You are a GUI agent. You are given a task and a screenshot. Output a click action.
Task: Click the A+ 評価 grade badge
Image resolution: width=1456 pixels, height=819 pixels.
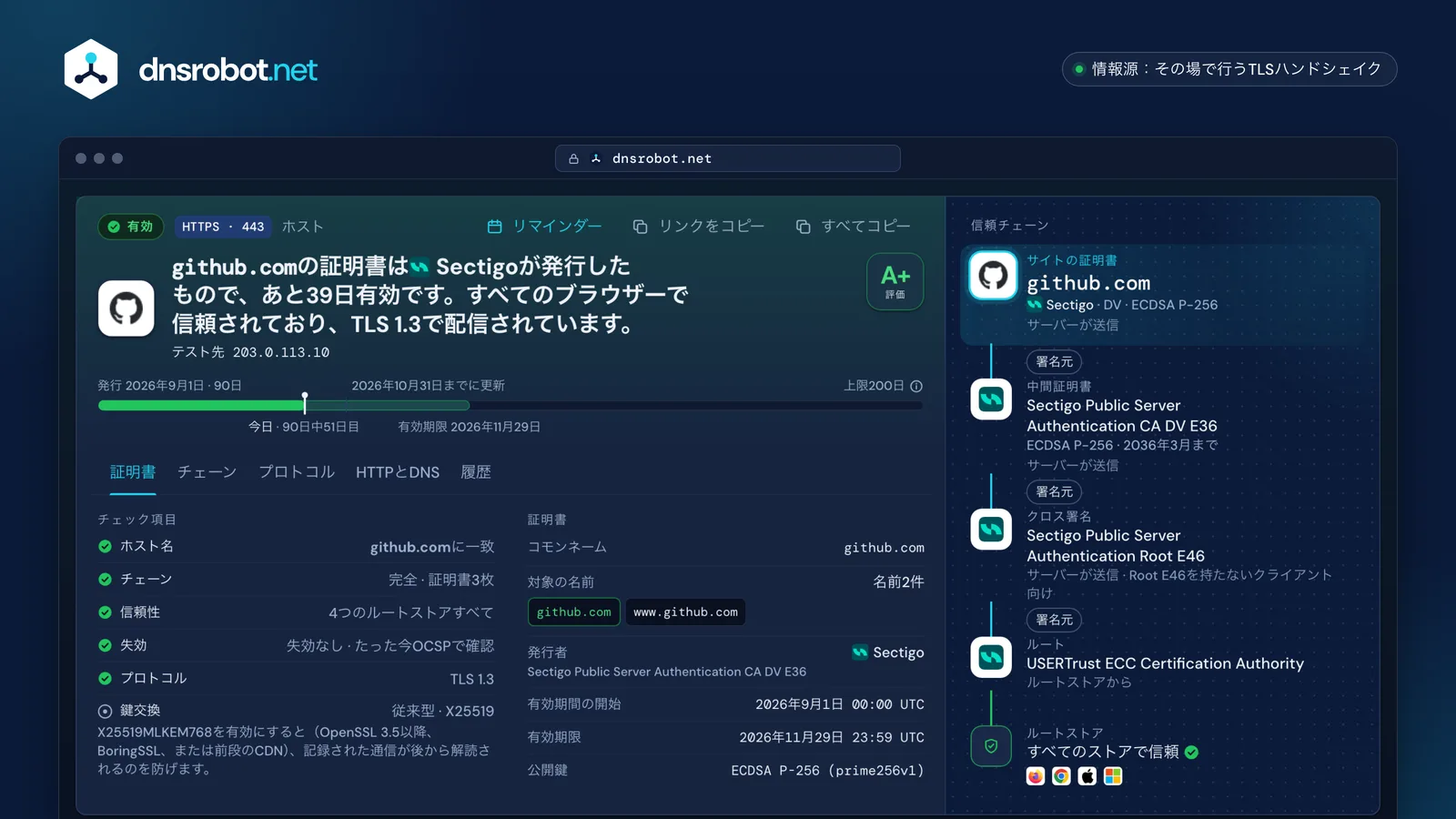[895, 282]
